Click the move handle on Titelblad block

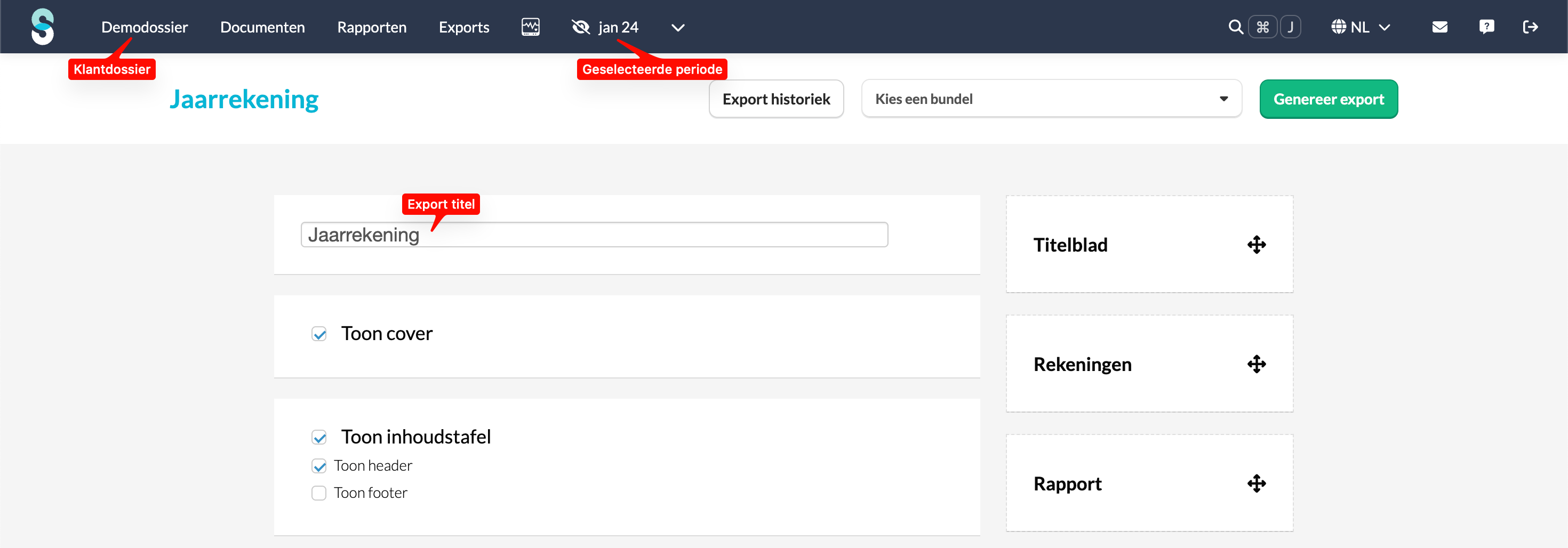click(1257, 245)
